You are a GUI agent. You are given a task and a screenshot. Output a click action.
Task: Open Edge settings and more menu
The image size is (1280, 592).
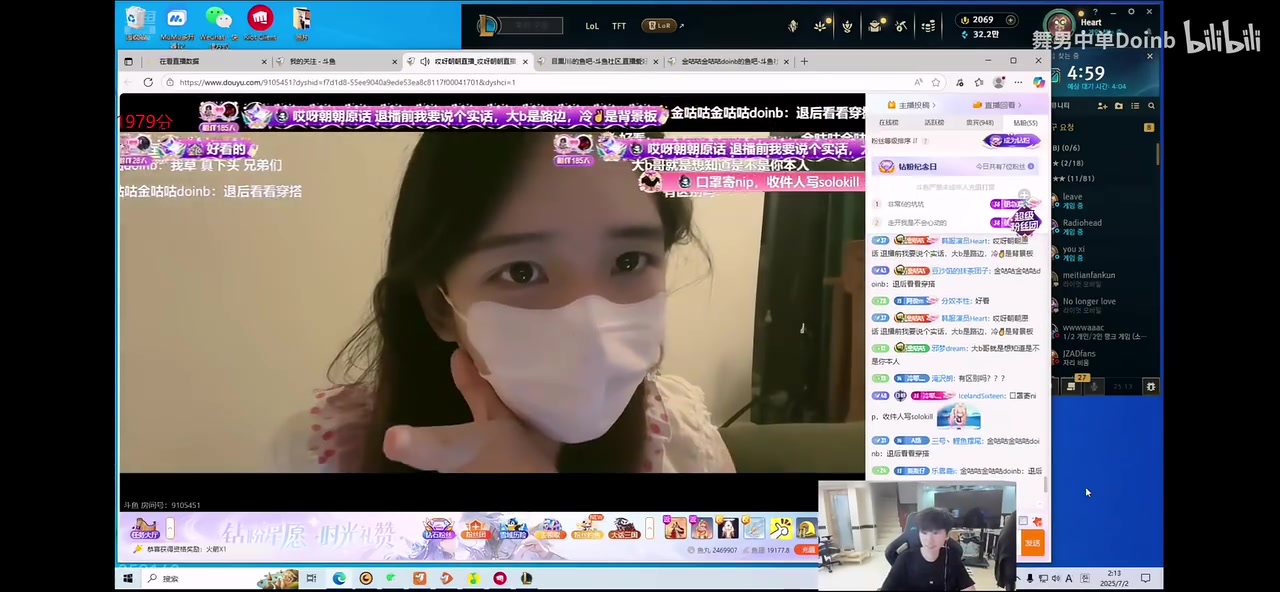[x=1017, y=82]
